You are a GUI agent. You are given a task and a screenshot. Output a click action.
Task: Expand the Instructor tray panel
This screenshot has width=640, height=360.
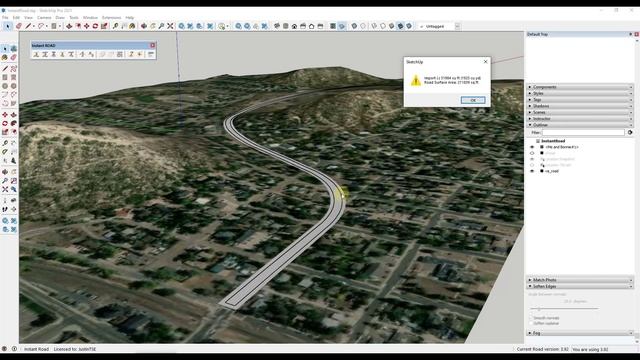pos(580,119)
